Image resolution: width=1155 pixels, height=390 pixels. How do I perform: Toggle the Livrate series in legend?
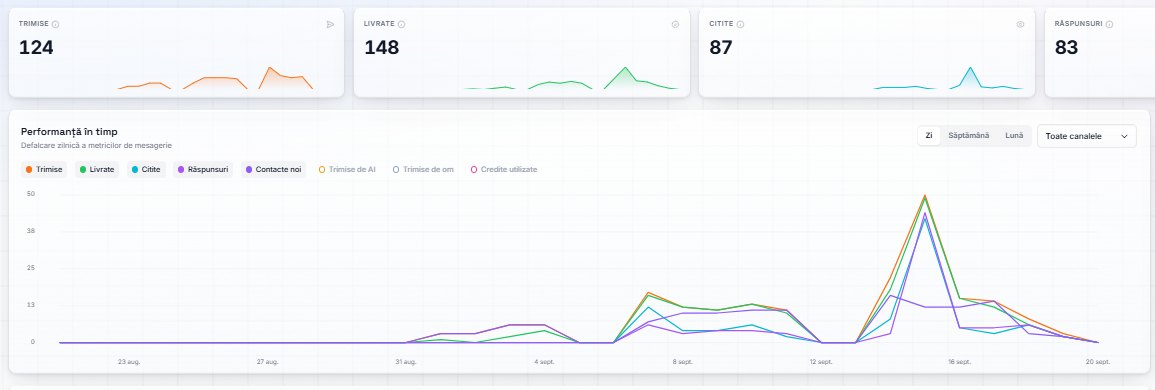click(x=96, y=170)
